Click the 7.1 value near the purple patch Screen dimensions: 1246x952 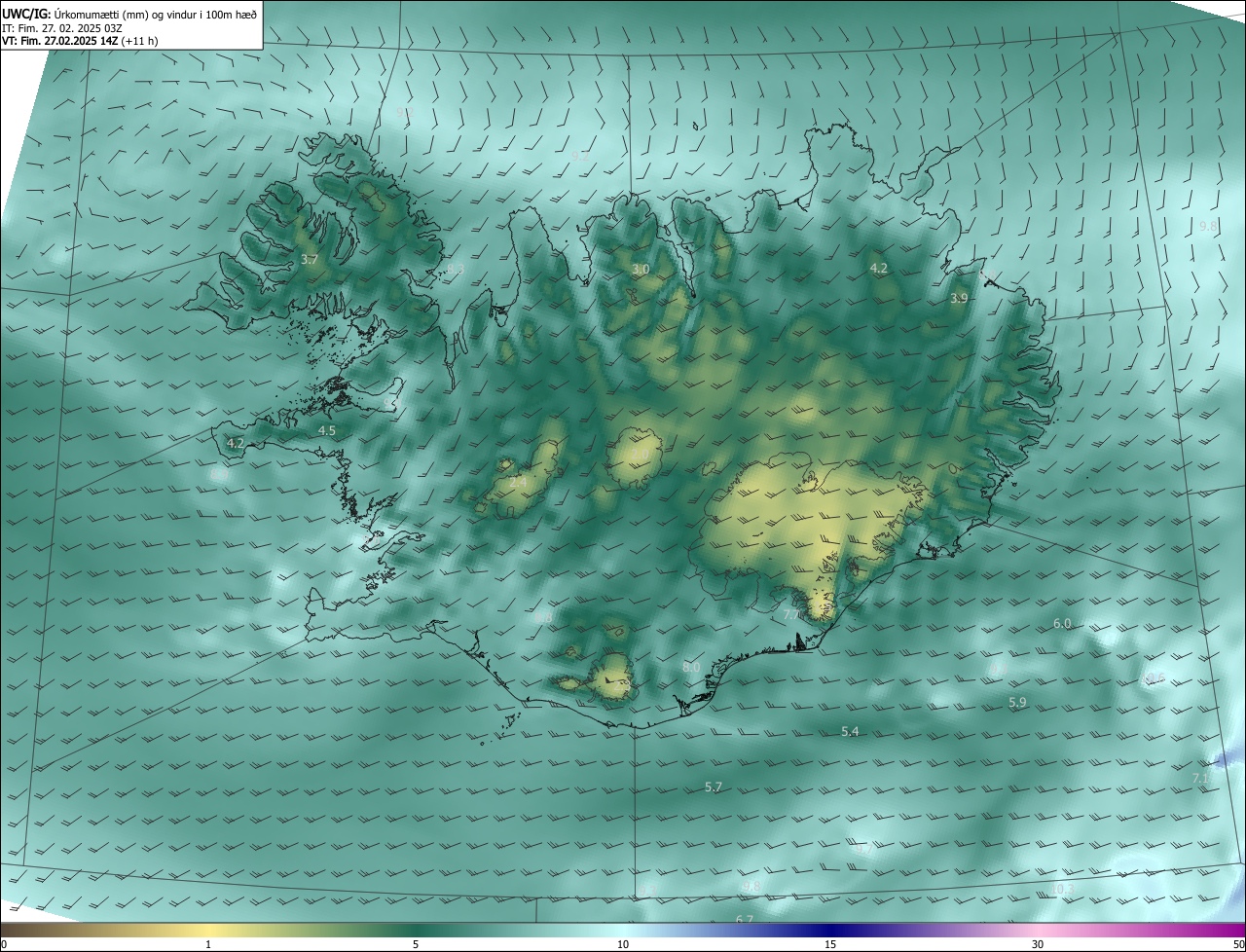coord(1202,778)
